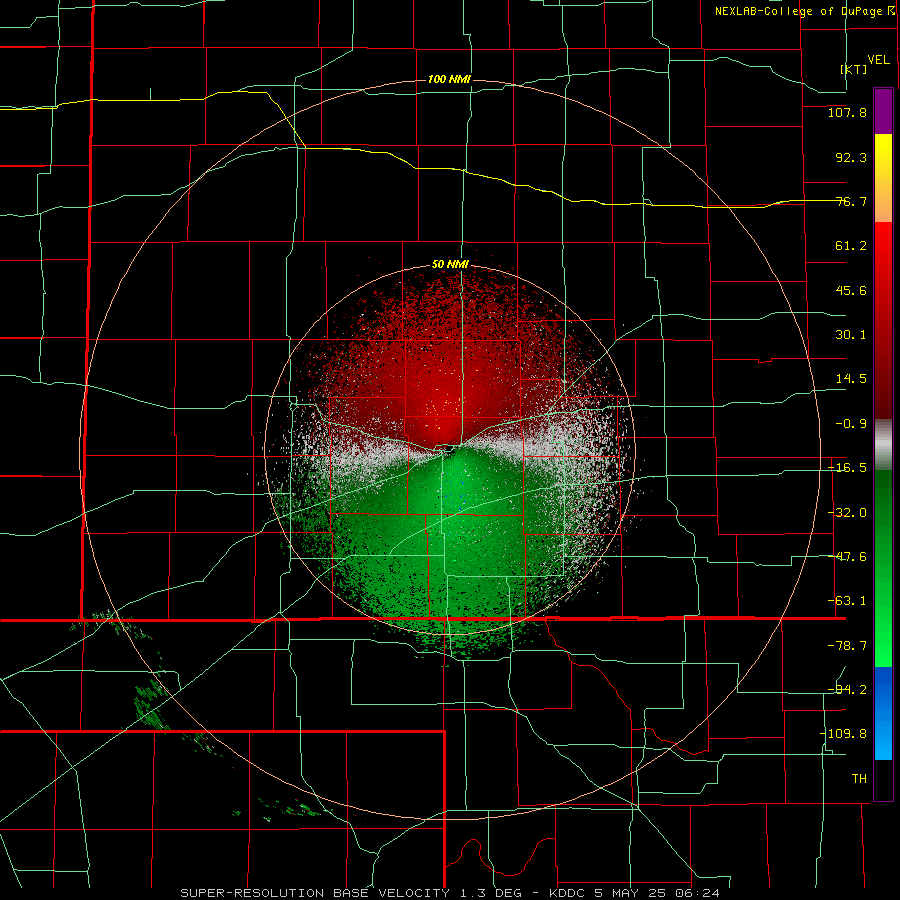
Task: Click the VEL legend title
Action: point(878,59)
